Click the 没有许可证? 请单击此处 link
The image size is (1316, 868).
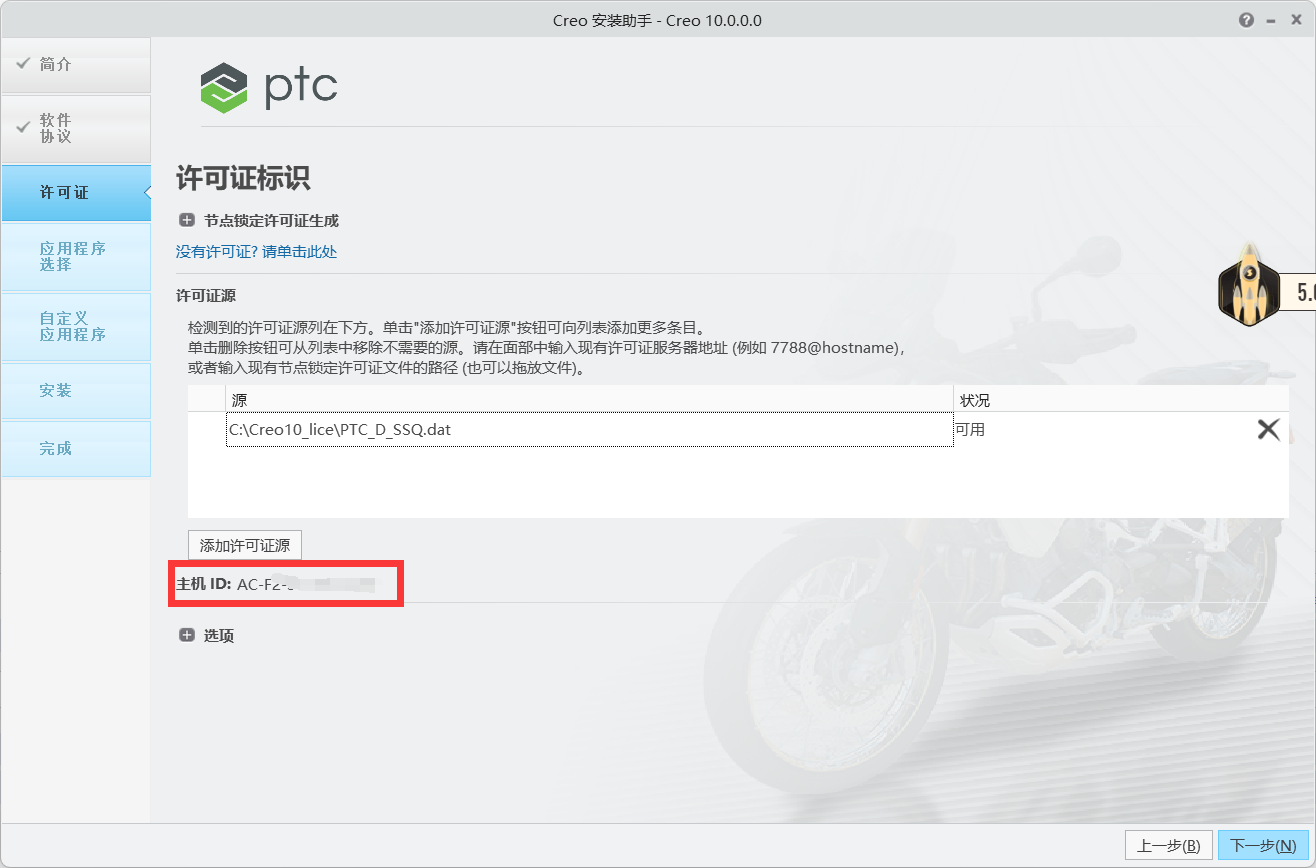coord(257,252)
